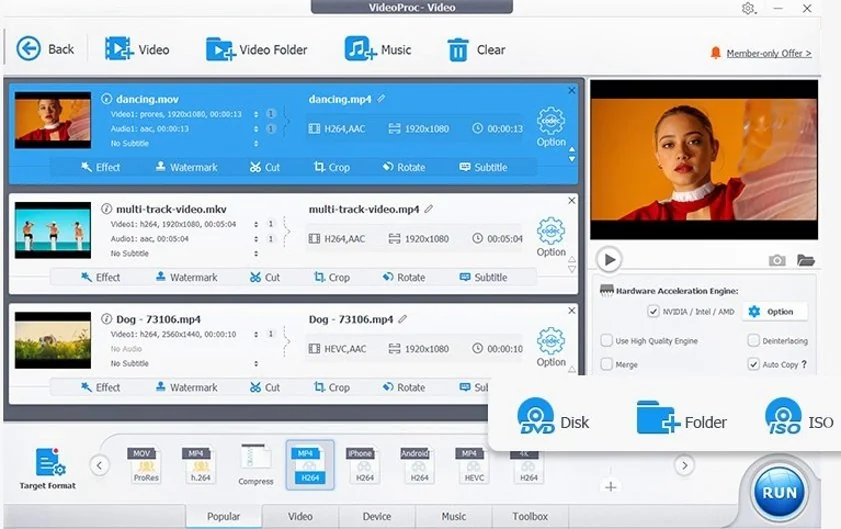The height and width of the screenshot is (529, 841).
Task: Open hardware acceleration Option button
Action: [x=774, y=311]
